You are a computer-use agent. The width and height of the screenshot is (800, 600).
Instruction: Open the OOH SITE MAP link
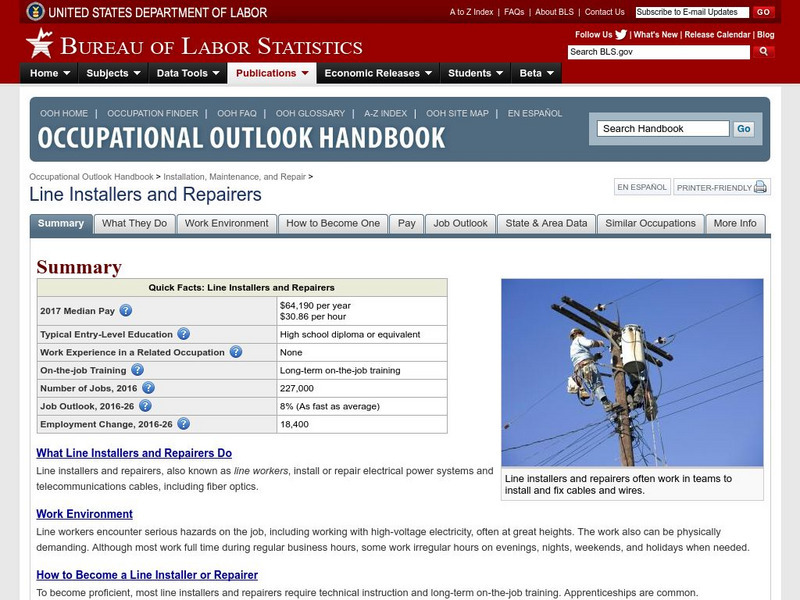pos(457,113)
